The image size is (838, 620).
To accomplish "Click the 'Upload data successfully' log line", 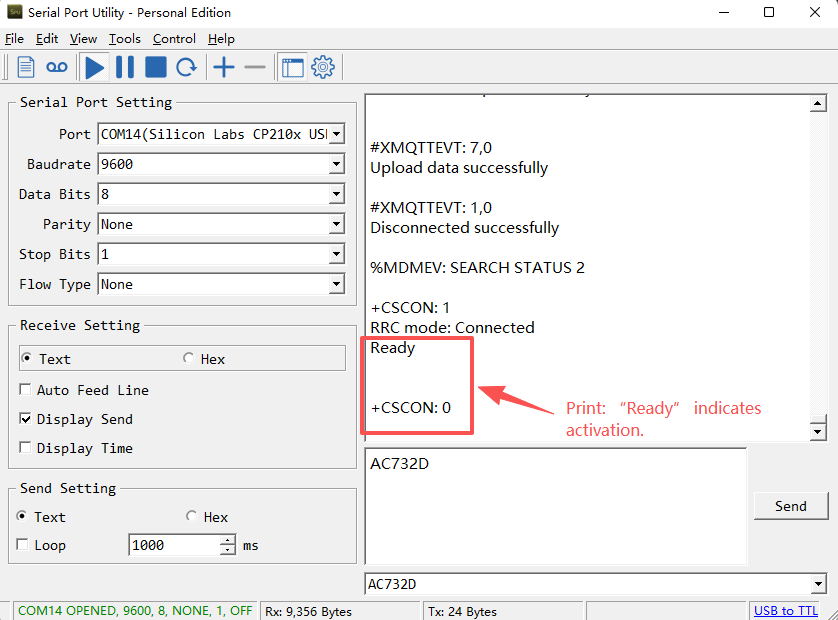I will click(x=459, y=168).
